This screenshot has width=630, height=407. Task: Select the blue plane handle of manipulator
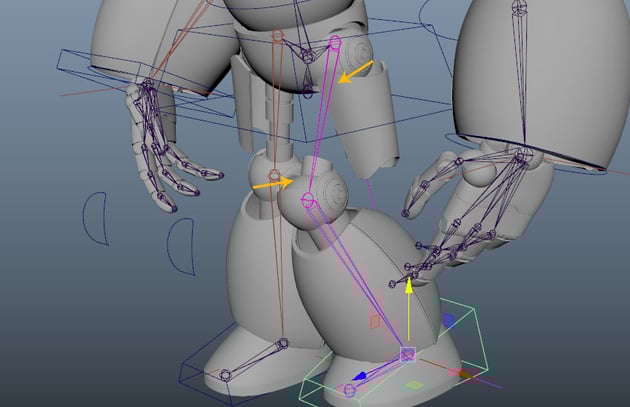coord(448,321)
